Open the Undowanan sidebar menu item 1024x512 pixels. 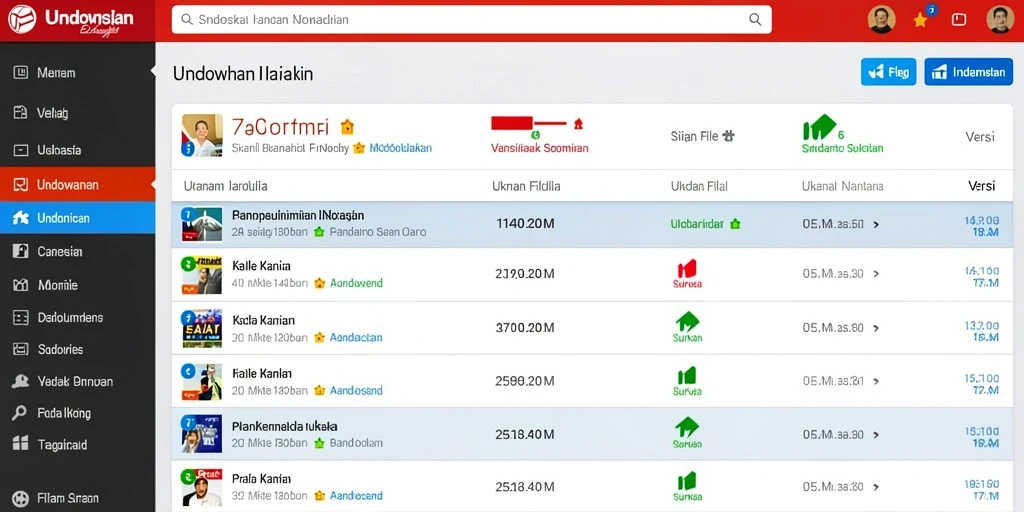[78, 185]
